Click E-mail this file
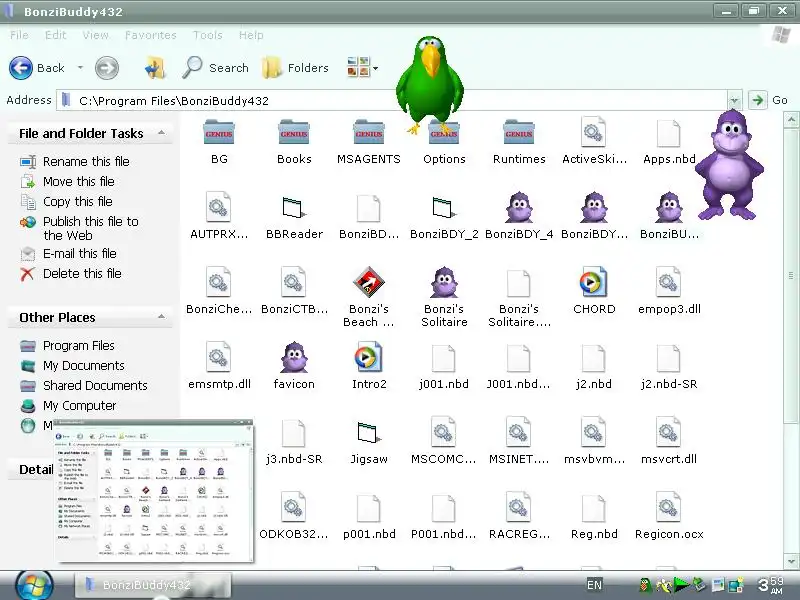This screenshot has height=600, width=800. [x=68, y=254]
